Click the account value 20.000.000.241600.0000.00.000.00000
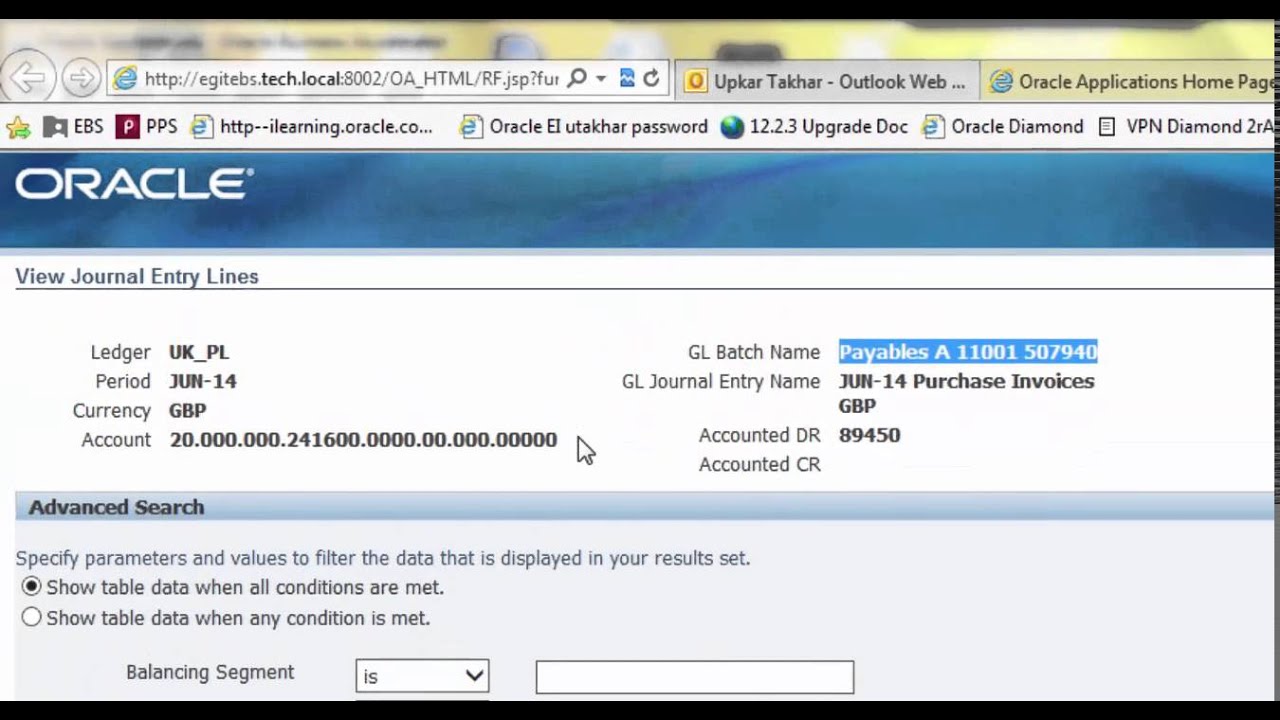Viewport: 1280px width, 720px height. (363, 440)
